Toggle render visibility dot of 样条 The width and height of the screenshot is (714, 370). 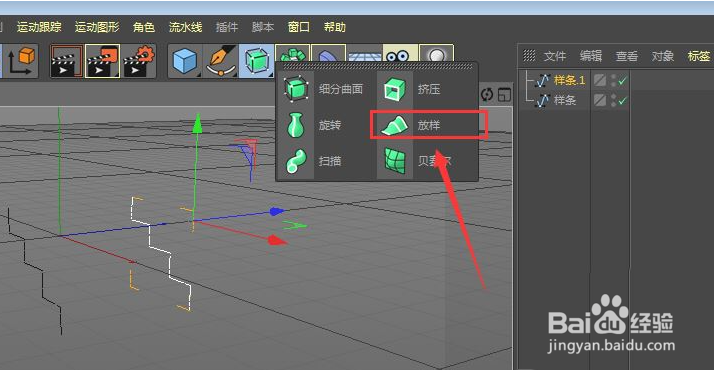613,104
